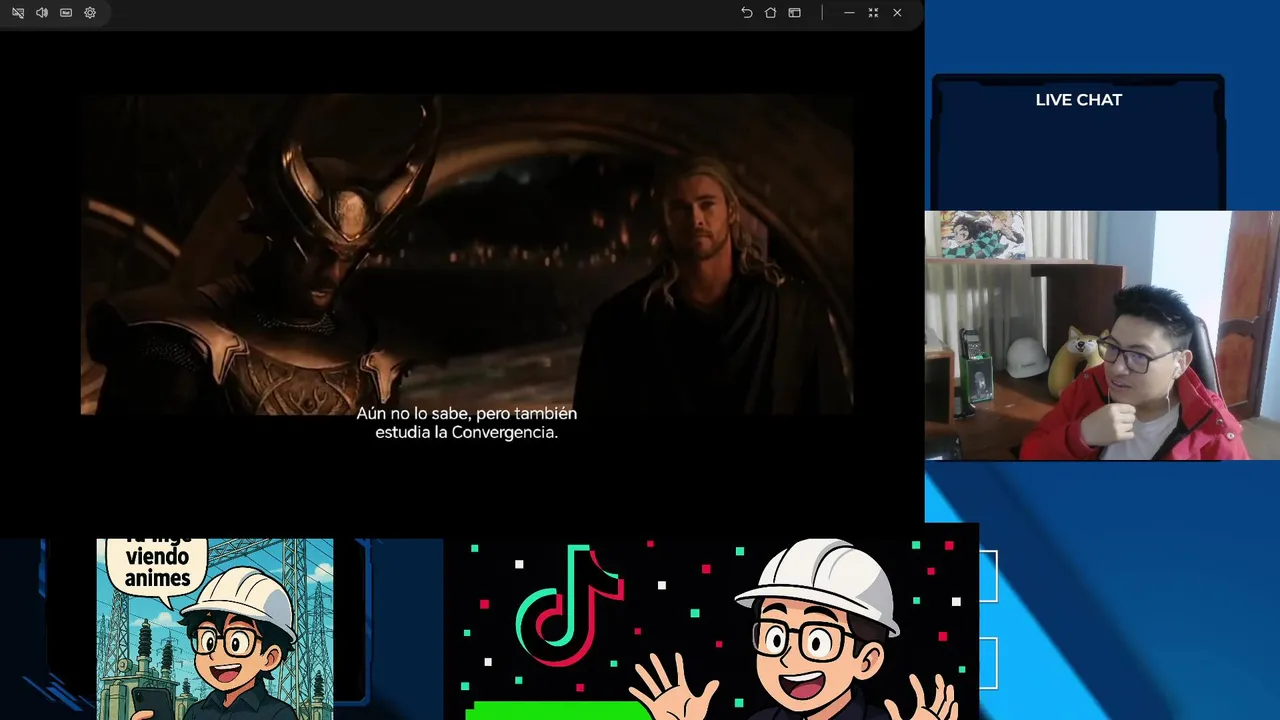The image size is (1280, 720).
Task: Click the waving helmet cartoon avatar
Action: (798, 630)
